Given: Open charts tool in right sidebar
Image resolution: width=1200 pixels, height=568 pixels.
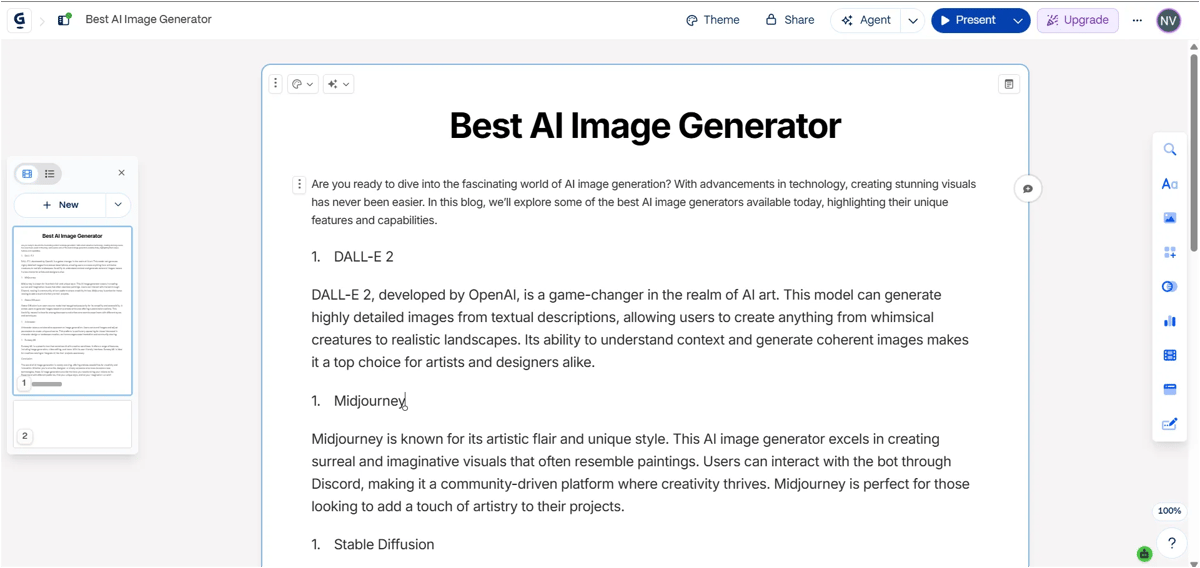Looking at the screenshot, I should click(1170, 321).
